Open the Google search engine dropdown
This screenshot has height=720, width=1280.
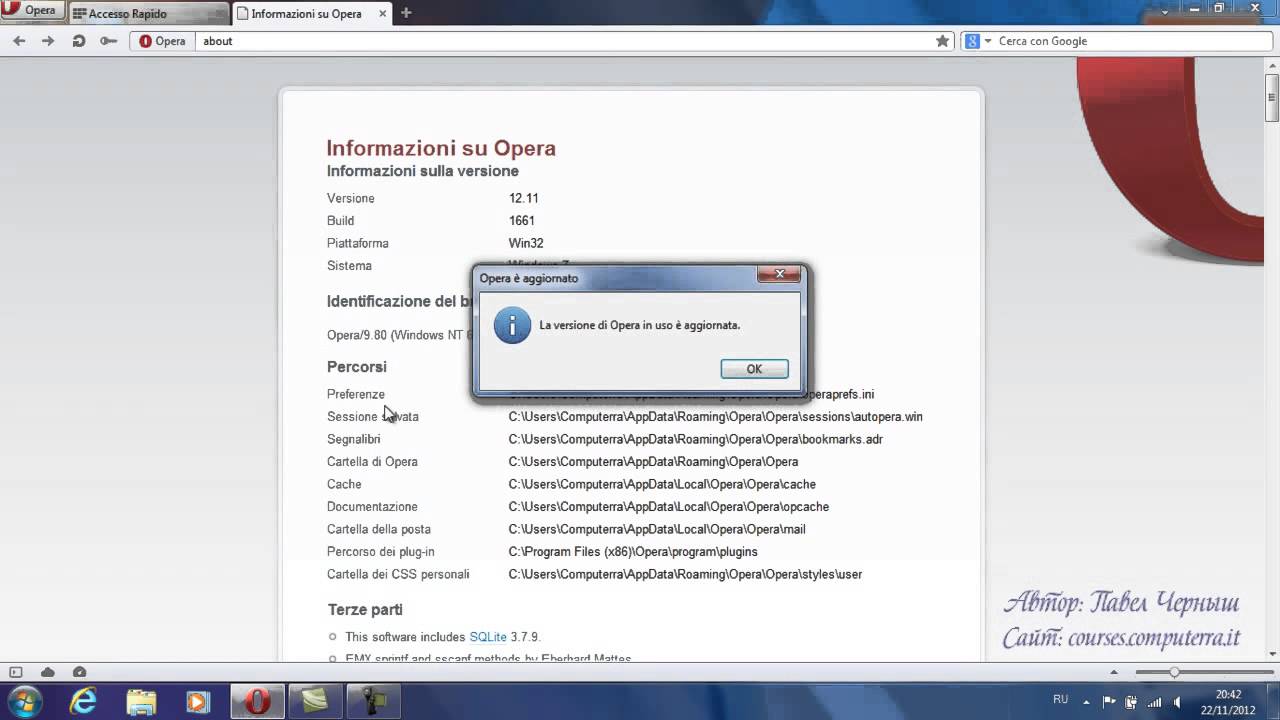pos(977,41)
